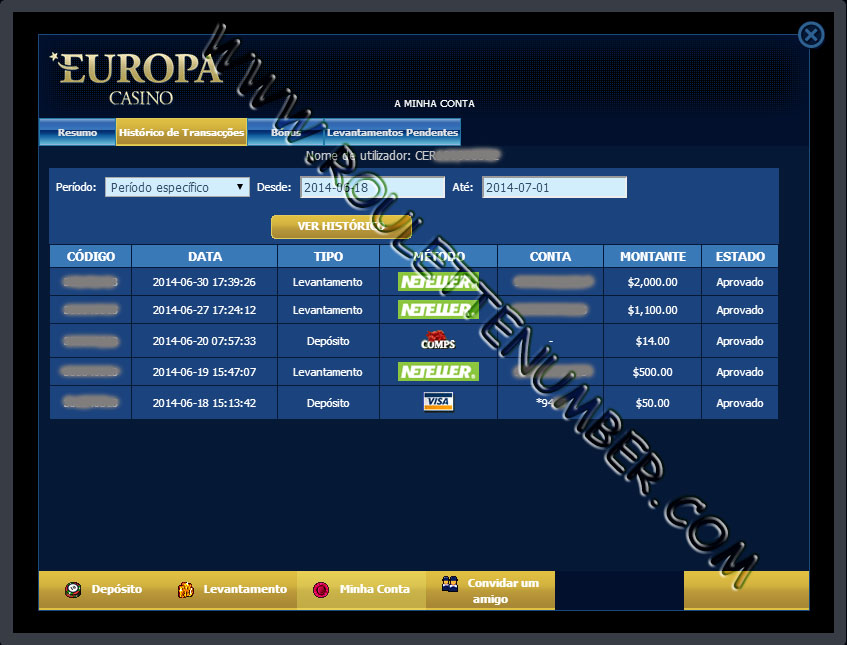Click the CÓDIGO column header

click(91, 257)
